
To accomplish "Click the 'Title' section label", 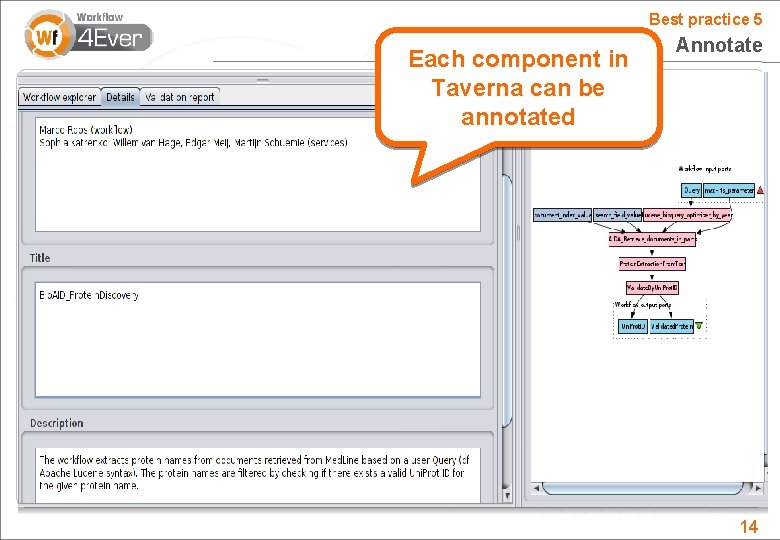I will tap(40, 258).
